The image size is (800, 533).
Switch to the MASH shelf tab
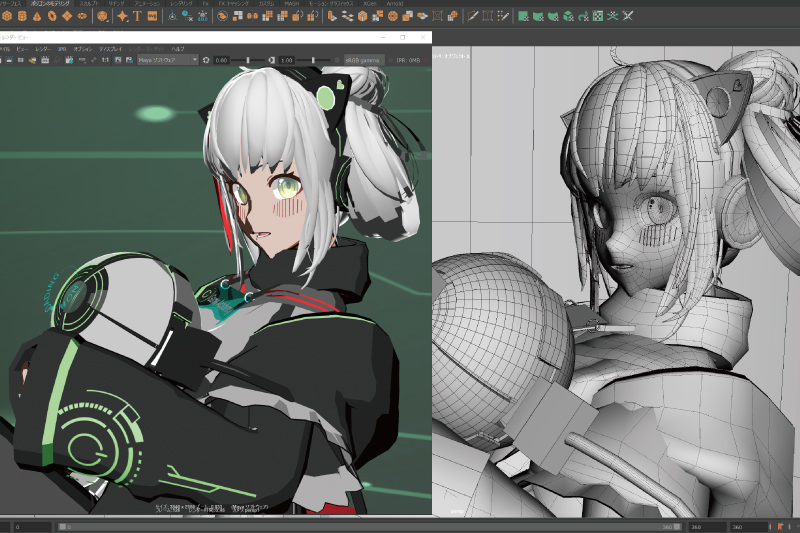[x=291, y=3]
